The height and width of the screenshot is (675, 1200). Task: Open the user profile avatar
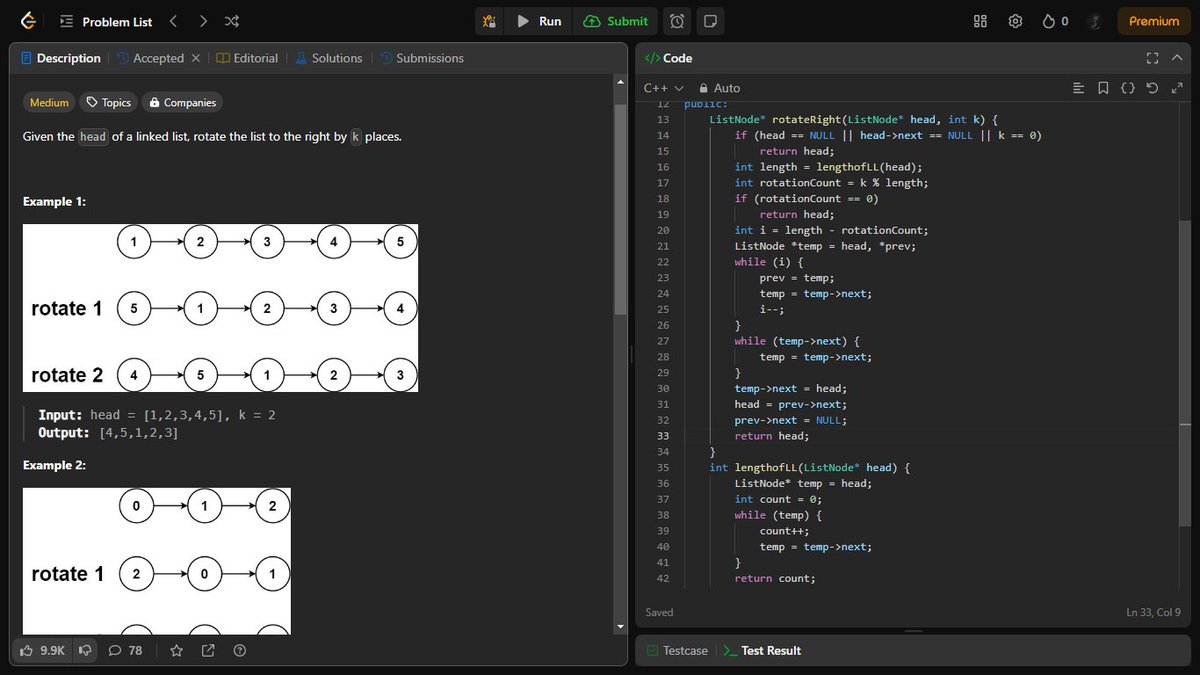(x=1095, y=21)
